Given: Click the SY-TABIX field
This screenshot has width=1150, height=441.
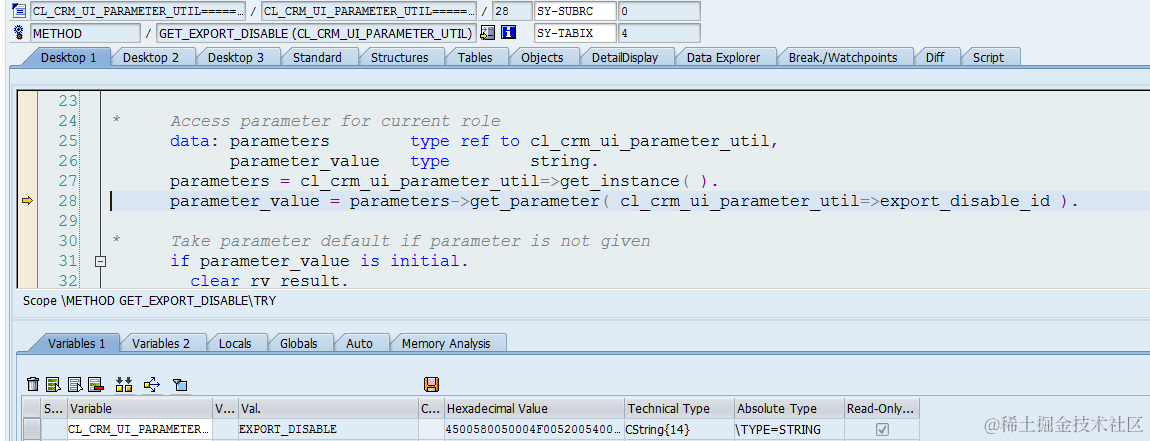Looking at the screenshot, I should (x=574, y=33).
